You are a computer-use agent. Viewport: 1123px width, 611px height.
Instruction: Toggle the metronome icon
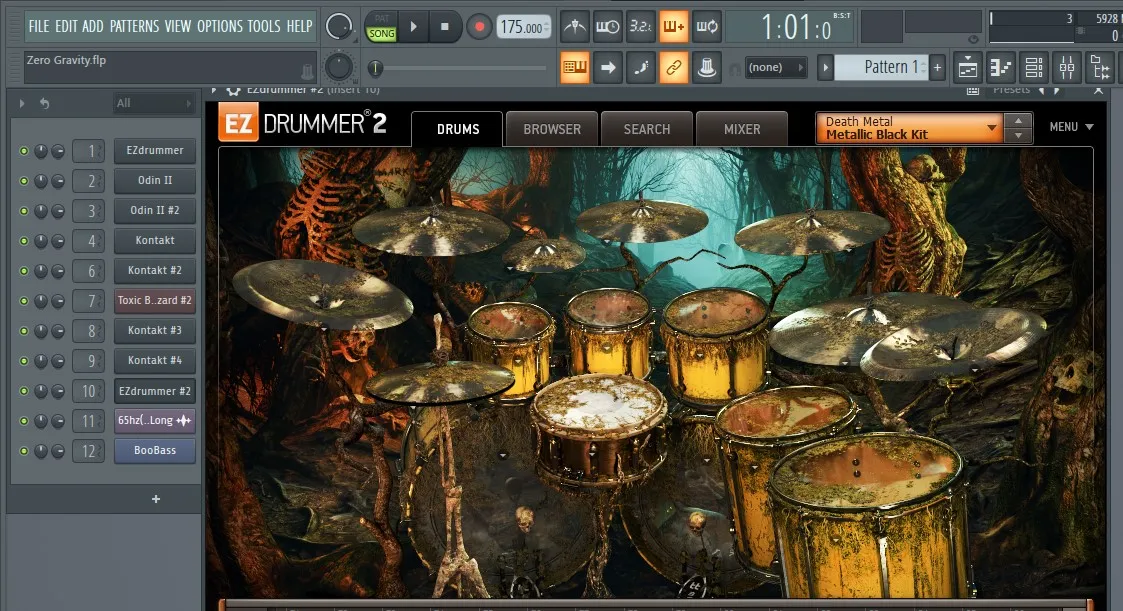pos(575,27)
